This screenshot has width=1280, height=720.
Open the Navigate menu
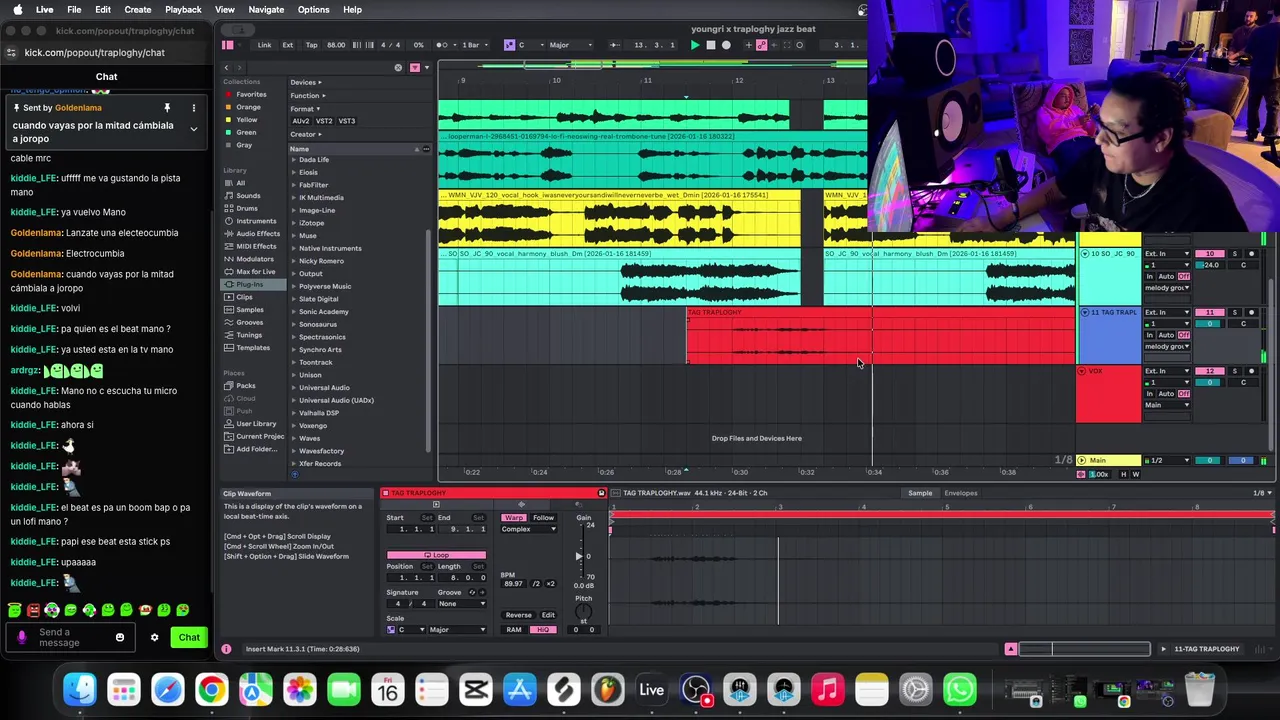click(x=266, y=9)
